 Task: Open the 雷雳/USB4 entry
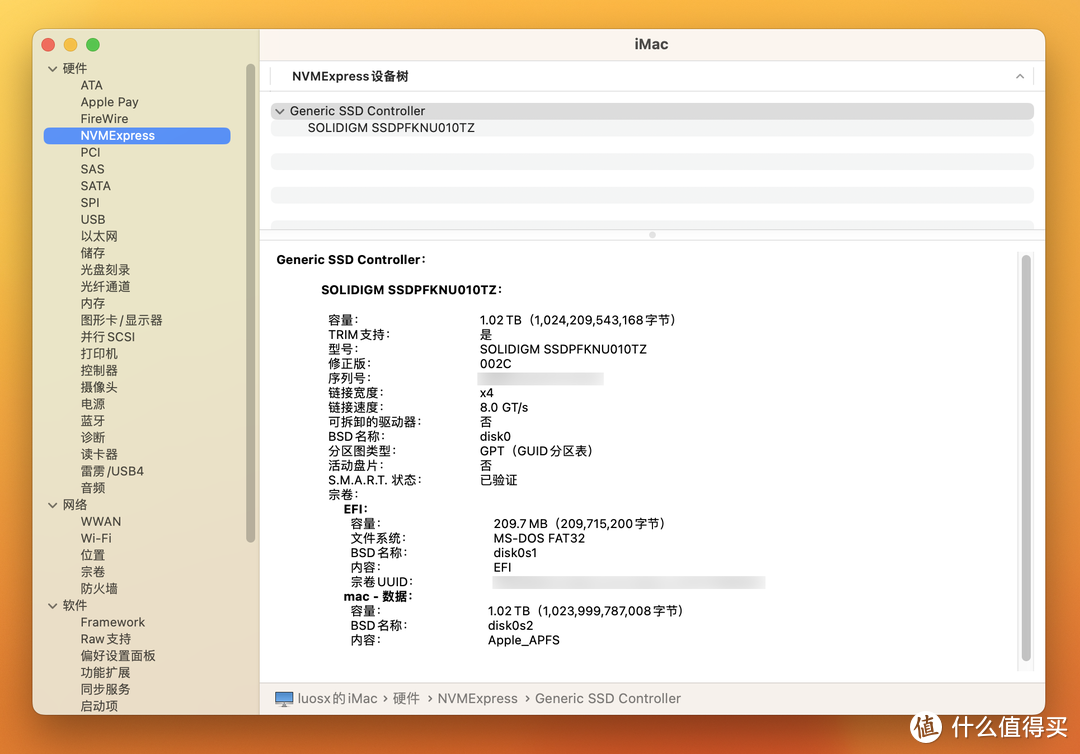[112, 472]
